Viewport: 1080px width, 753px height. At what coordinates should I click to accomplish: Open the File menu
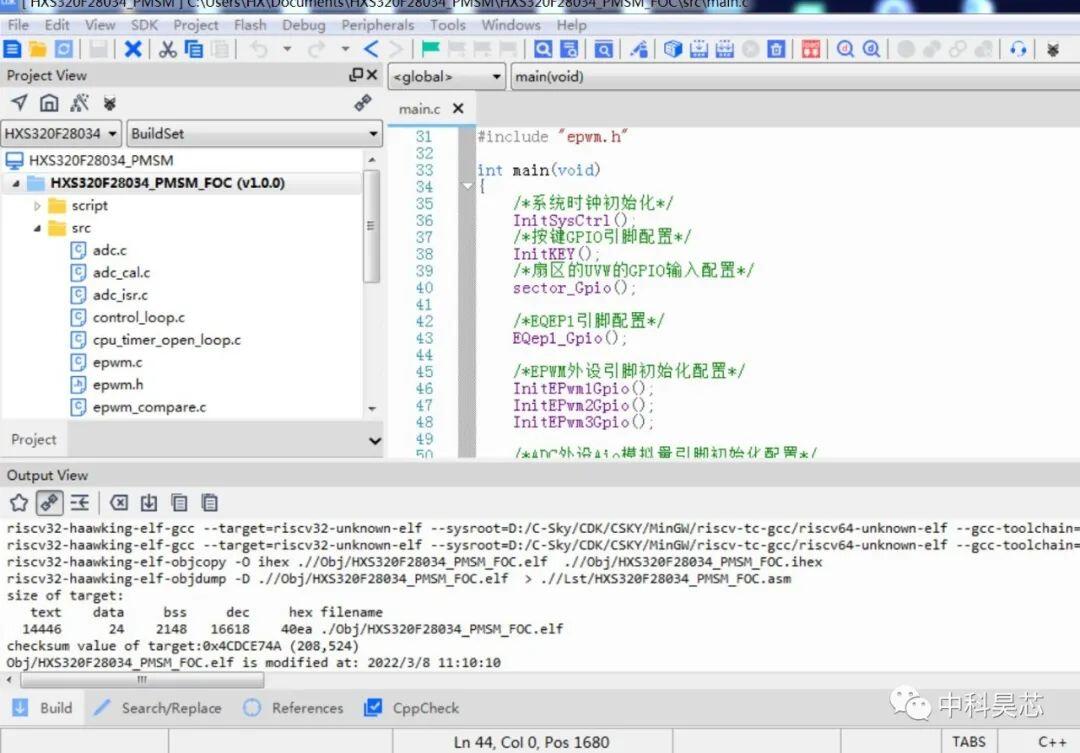(18, 25)
